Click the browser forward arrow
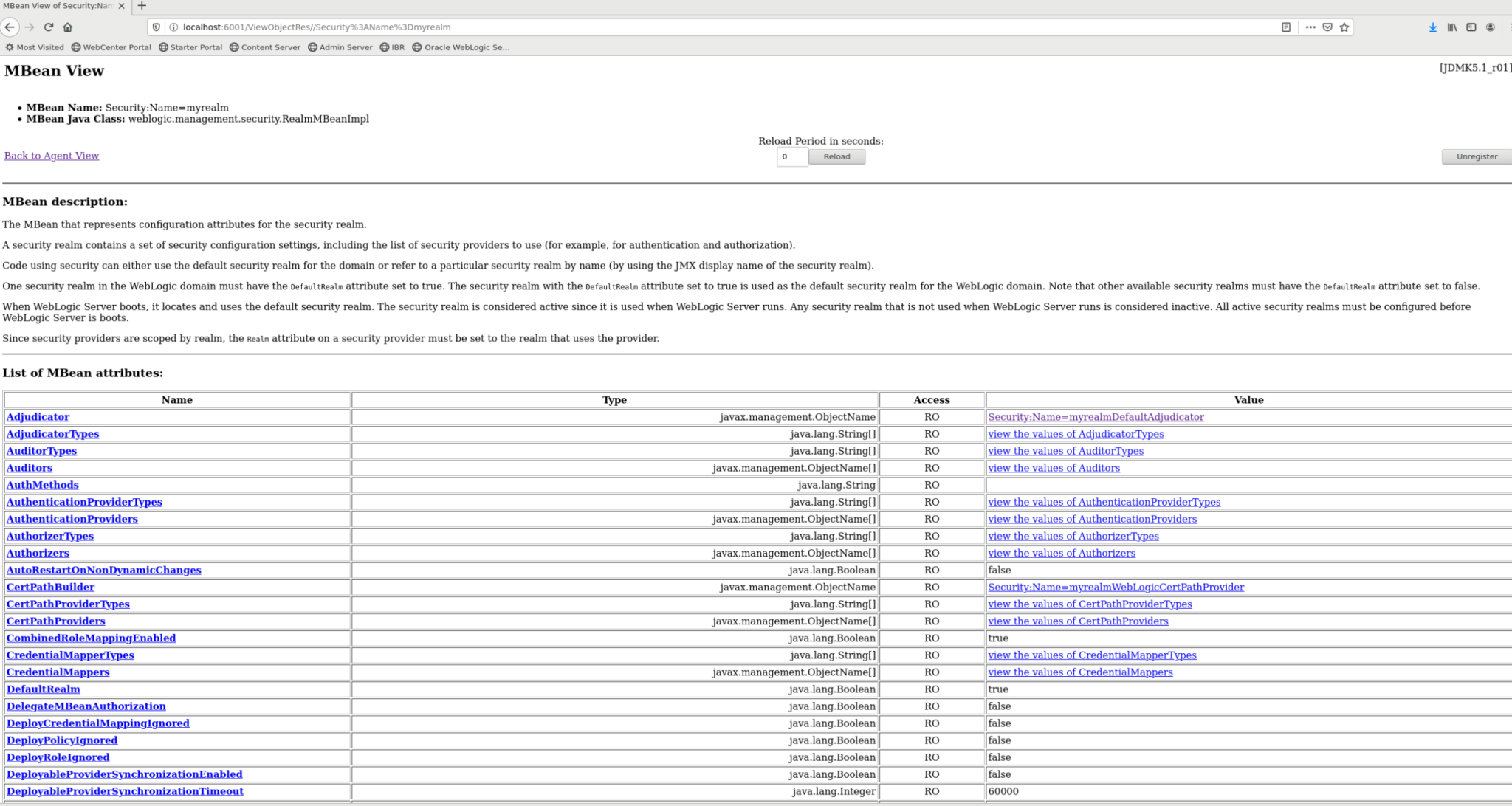1512x806 pixels. (x=30, y=27)
